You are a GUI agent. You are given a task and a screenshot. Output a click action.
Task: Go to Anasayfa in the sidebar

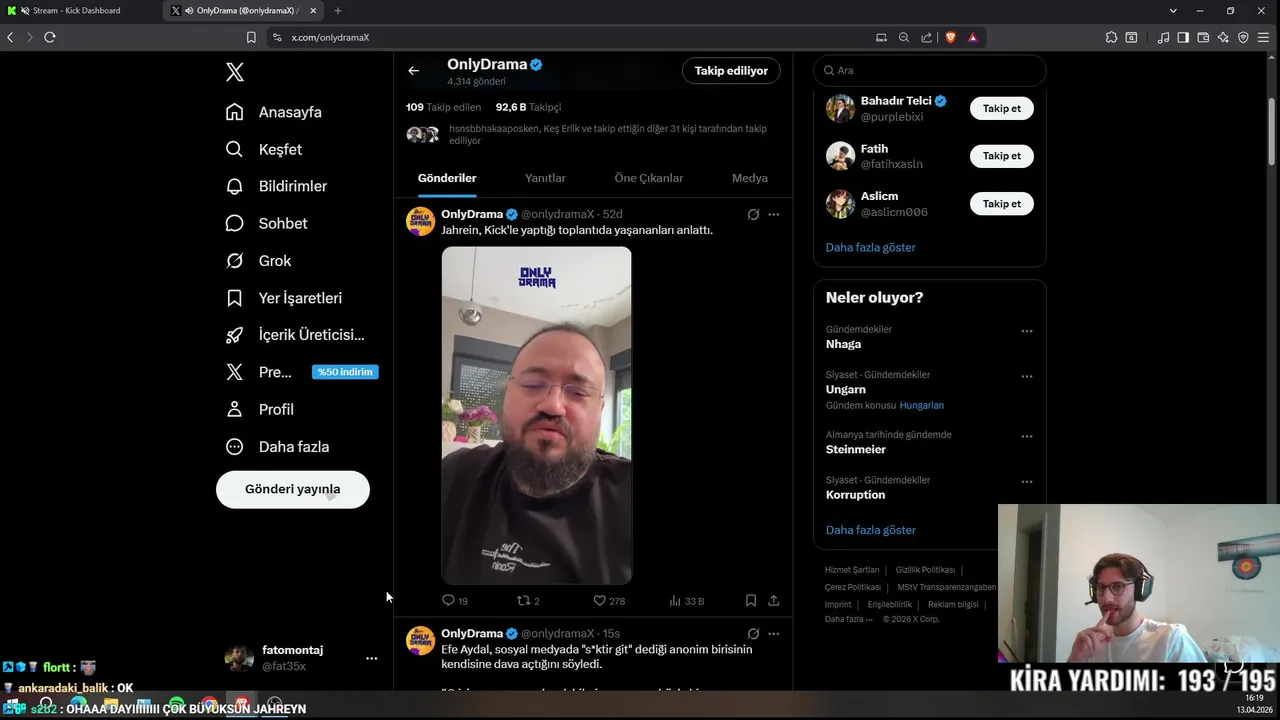click(274, 112)
